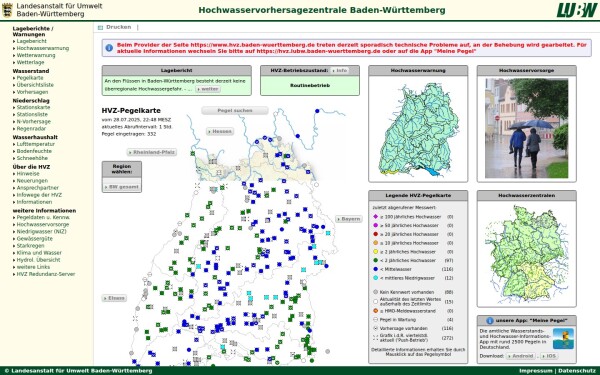Click the LUBW logo
The image size is (600, 375).
click(x=577, y=10)
